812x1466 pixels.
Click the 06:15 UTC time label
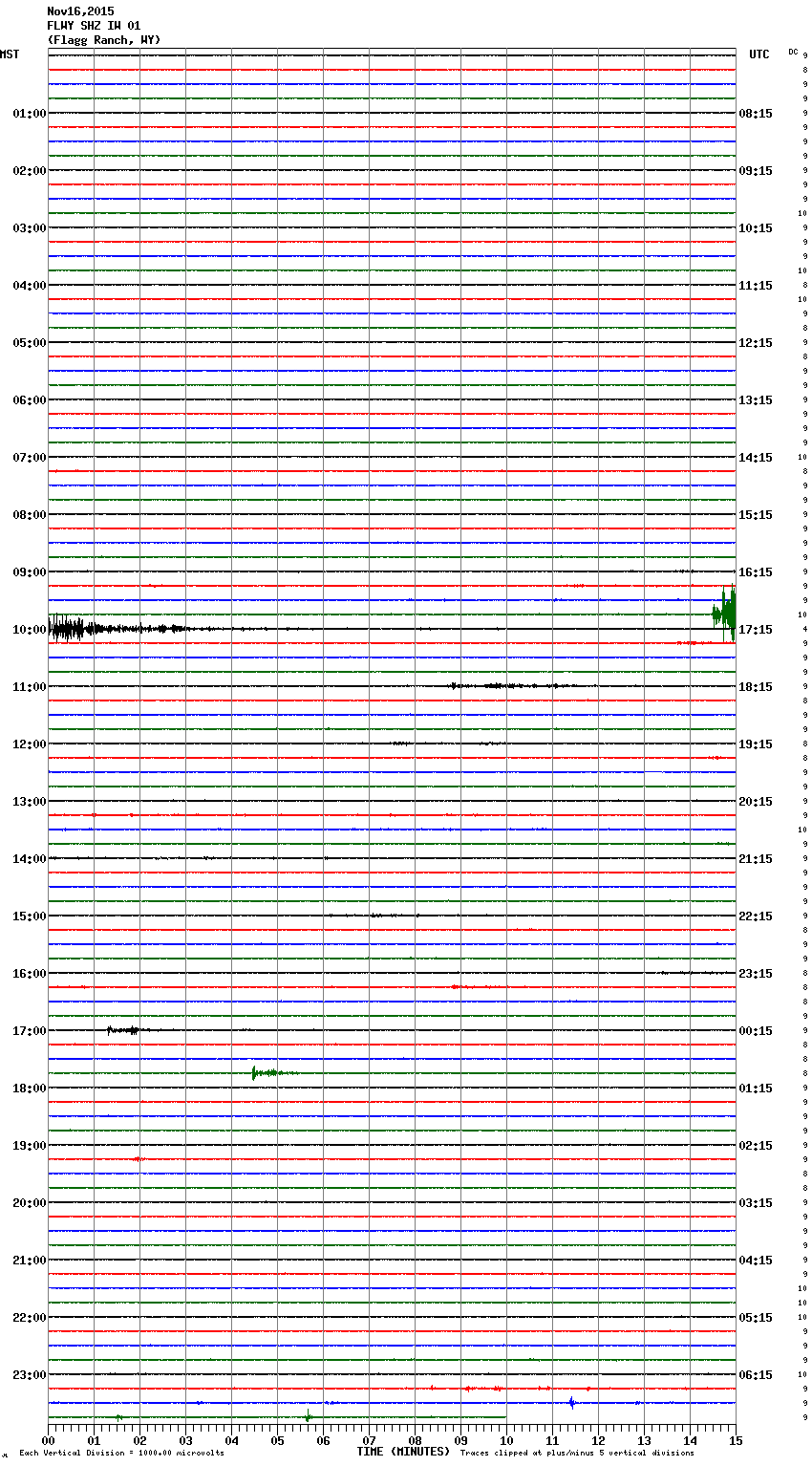[x=756, y=1375]
